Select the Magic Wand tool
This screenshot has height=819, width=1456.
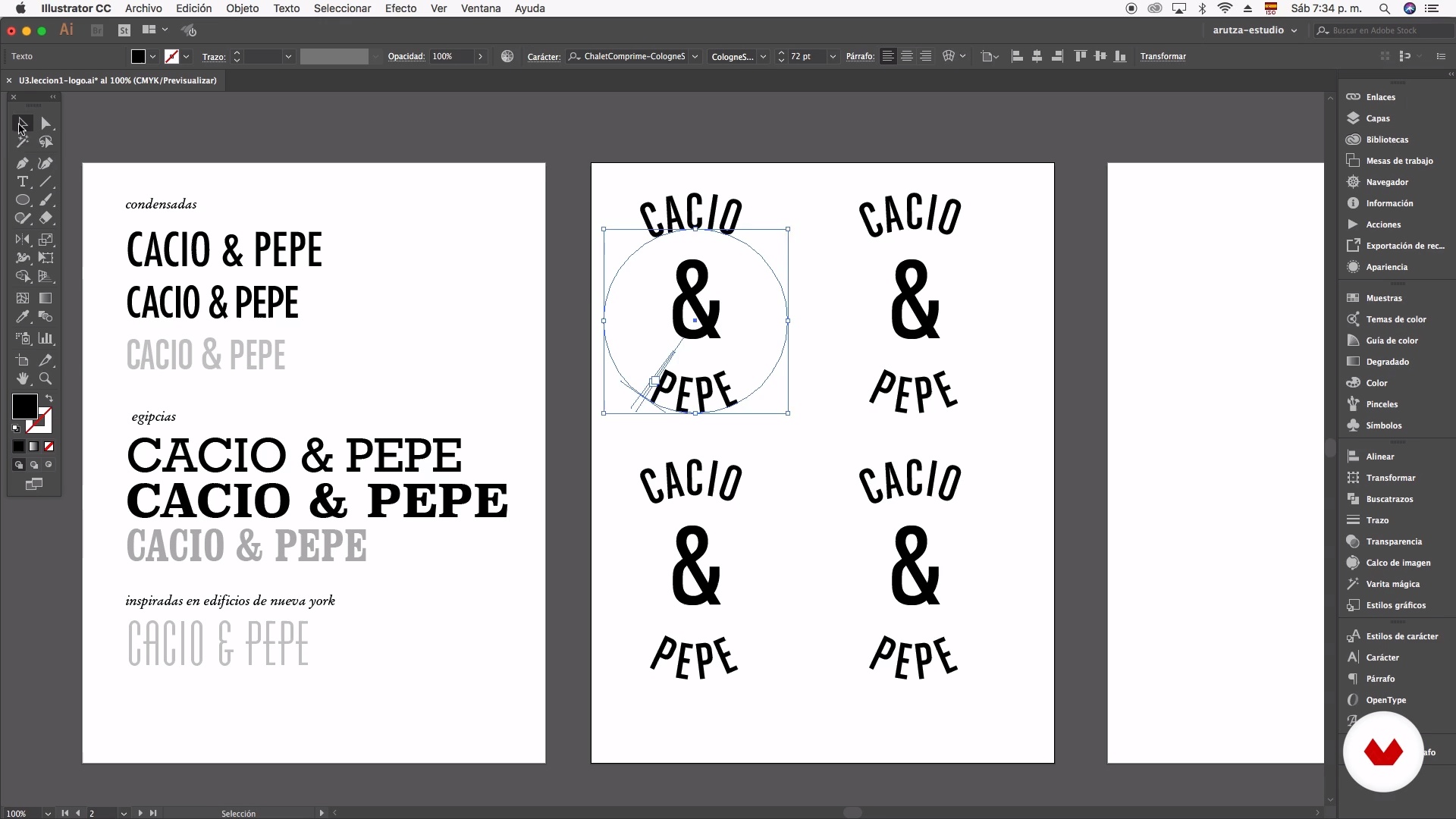(23, 142)
